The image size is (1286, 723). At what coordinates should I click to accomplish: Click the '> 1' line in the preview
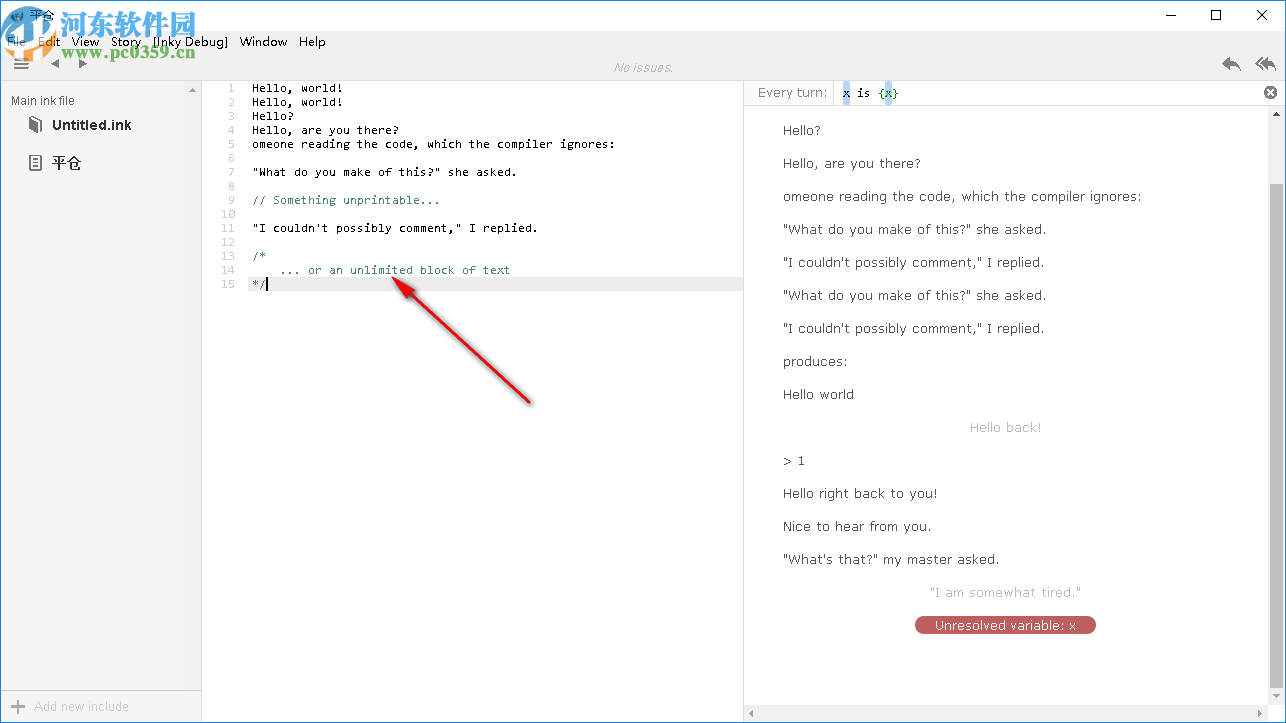click(794, 460)
